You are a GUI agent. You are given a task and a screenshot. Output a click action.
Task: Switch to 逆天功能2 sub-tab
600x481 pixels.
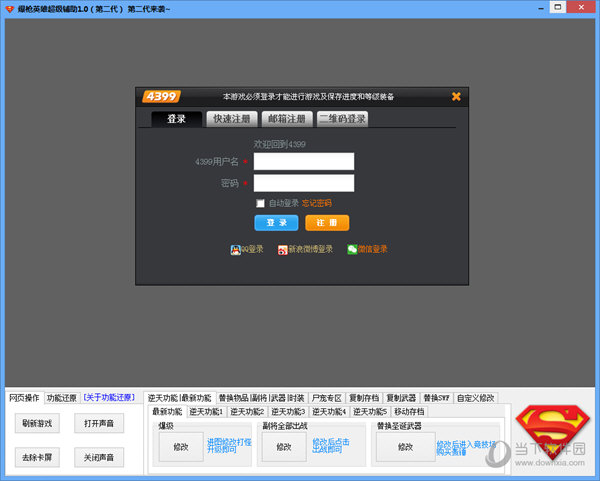point(247,412)
